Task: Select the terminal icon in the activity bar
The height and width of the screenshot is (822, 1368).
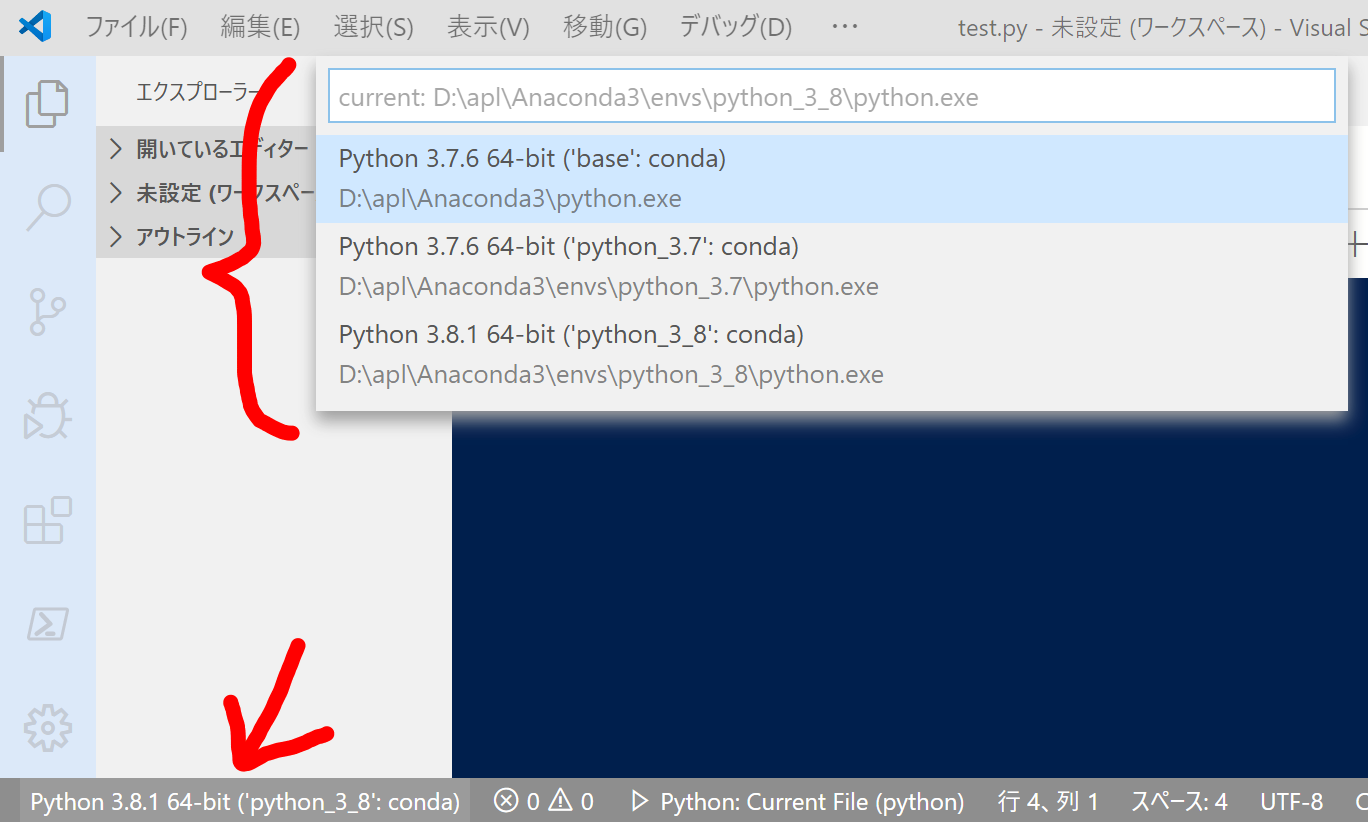Action: 49,625
